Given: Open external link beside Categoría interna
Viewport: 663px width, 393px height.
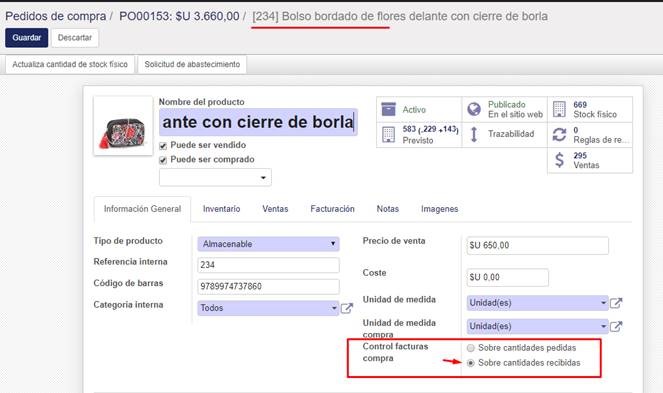Looking at the screenshot, I should pyautogui.click(x=347, y=308).
